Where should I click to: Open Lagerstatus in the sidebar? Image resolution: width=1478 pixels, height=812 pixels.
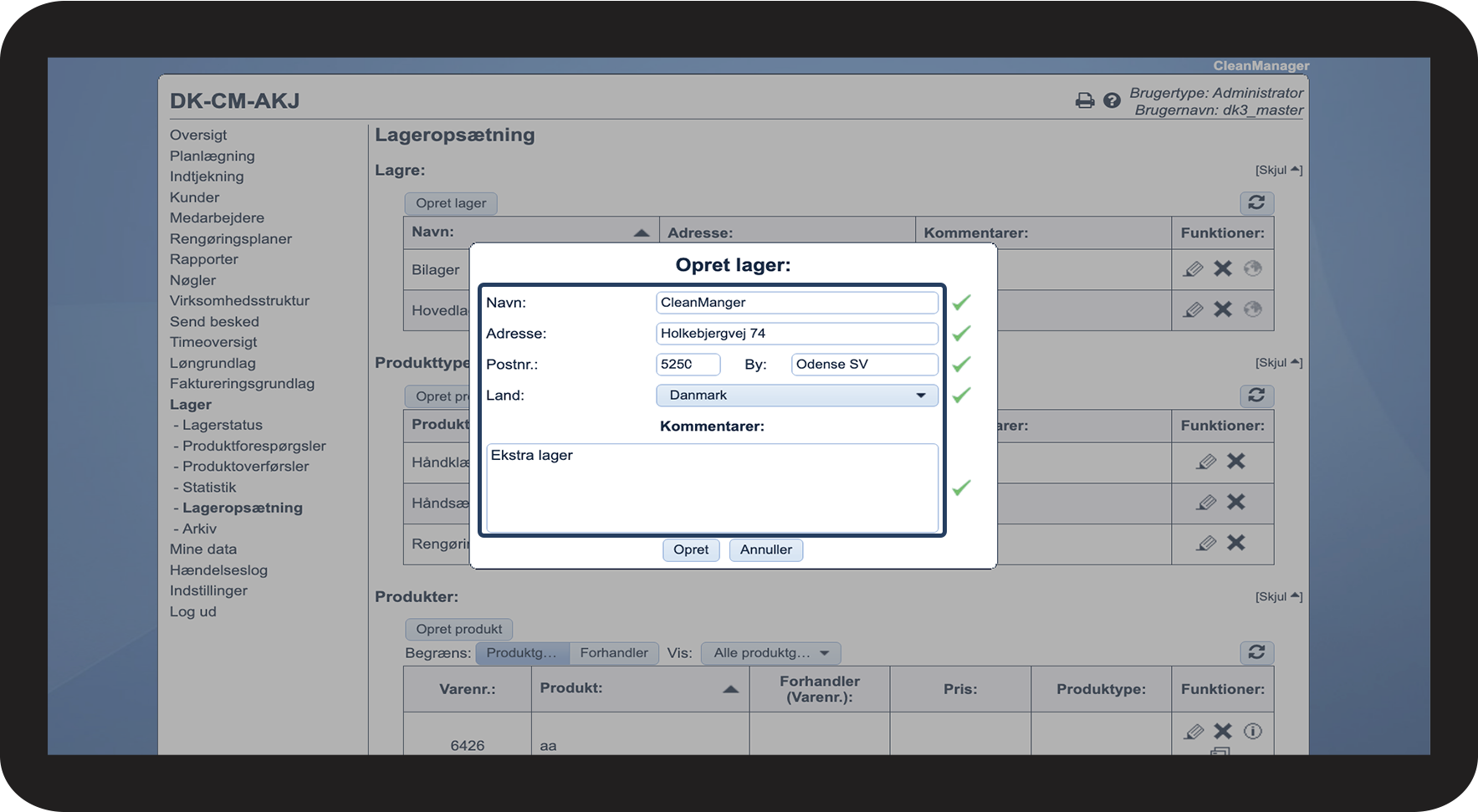tap(222, 425)
